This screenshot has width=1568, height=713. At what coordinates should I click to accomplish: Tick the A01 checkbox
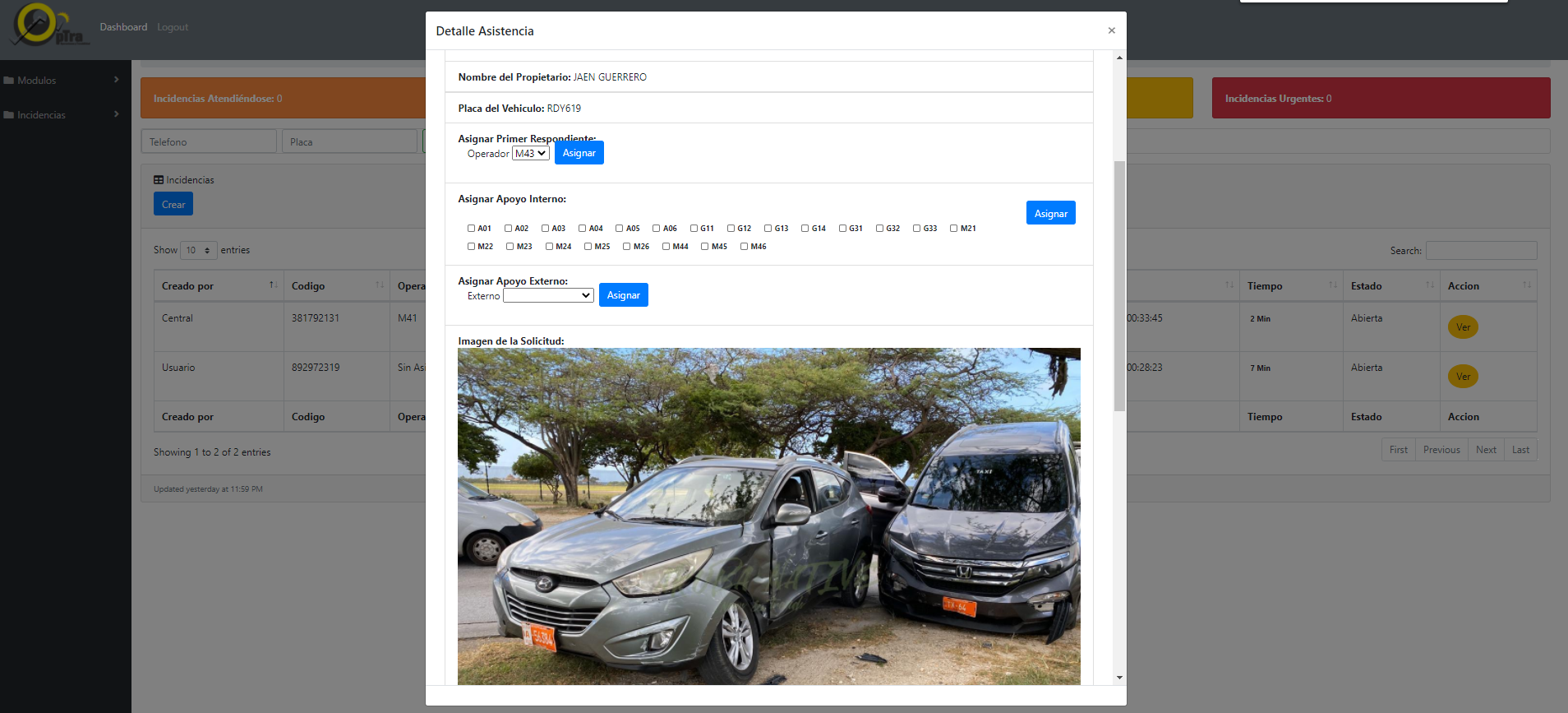(x=472, y=229)
